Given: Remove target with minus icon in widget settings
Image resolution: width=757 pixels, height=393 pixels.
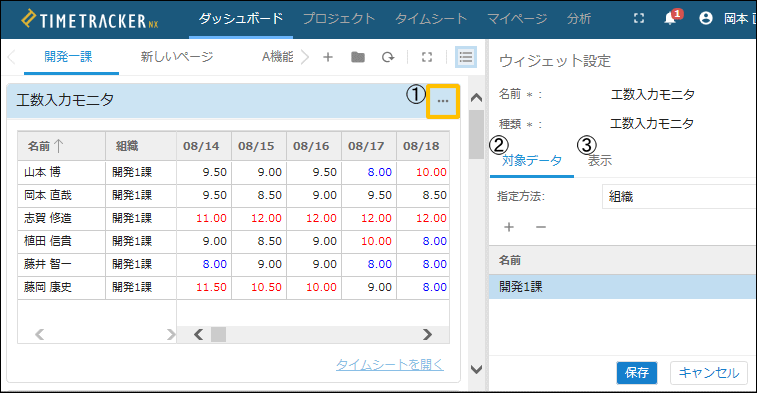Looking at the screenshot, I should click(x=541, y=227).
